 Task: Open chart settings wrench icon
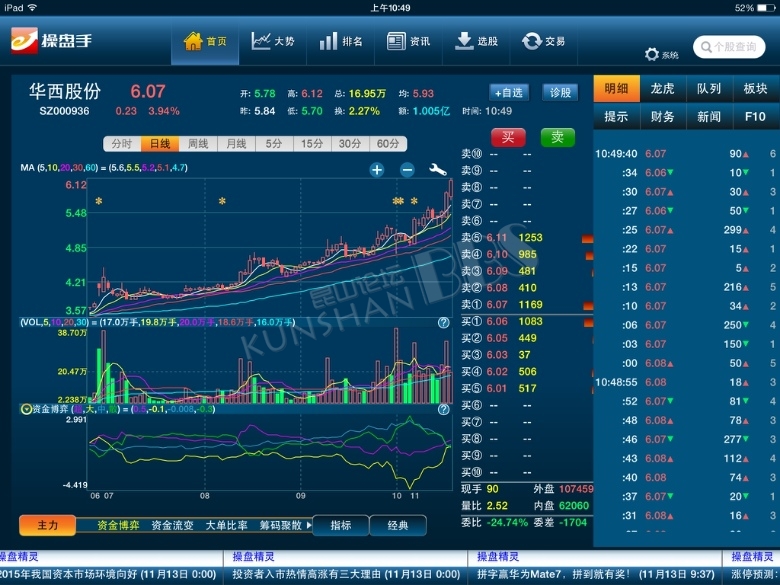(x=438, y=170)
